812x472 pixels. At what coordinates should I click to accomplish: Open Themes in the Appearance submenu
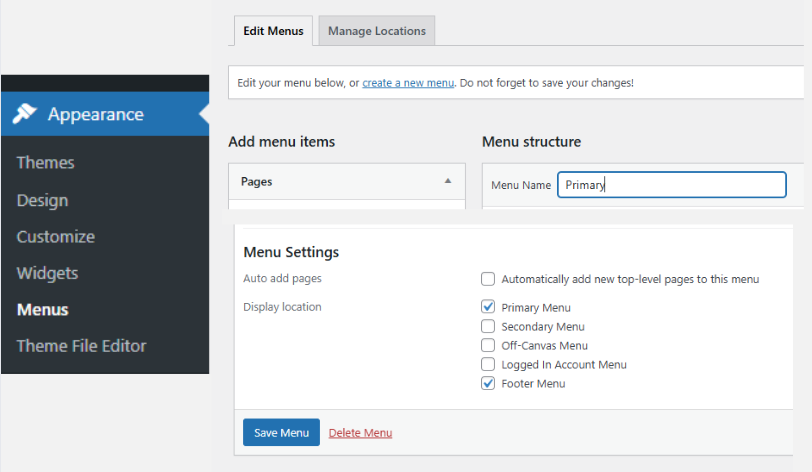46,163
